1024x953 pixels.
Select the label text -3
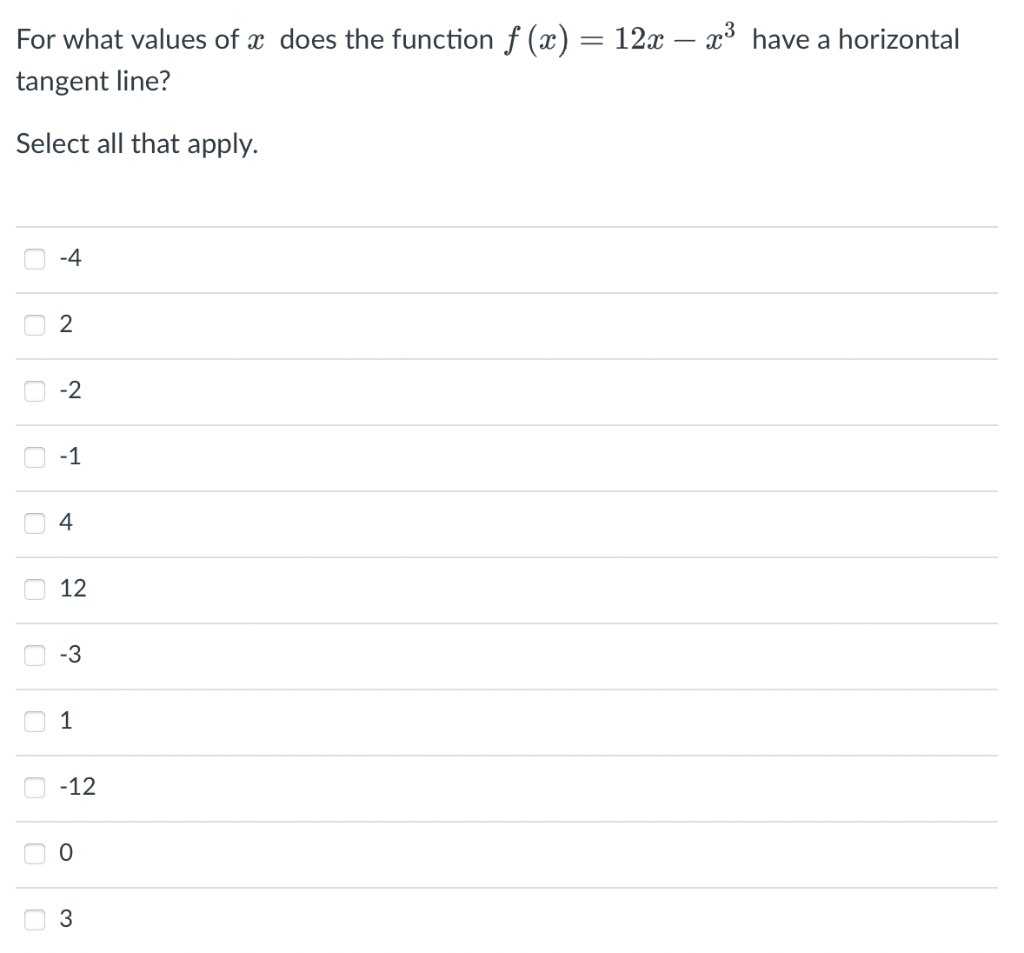70,655
